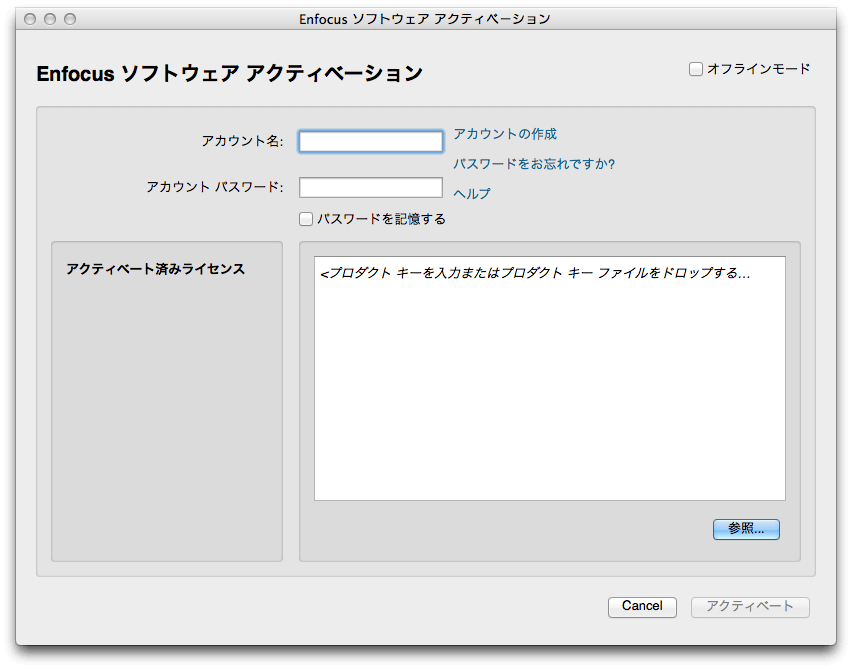Focus the アカウント名 input field
Viewport: 852px width, 669px height.
[x=371, y=141]
